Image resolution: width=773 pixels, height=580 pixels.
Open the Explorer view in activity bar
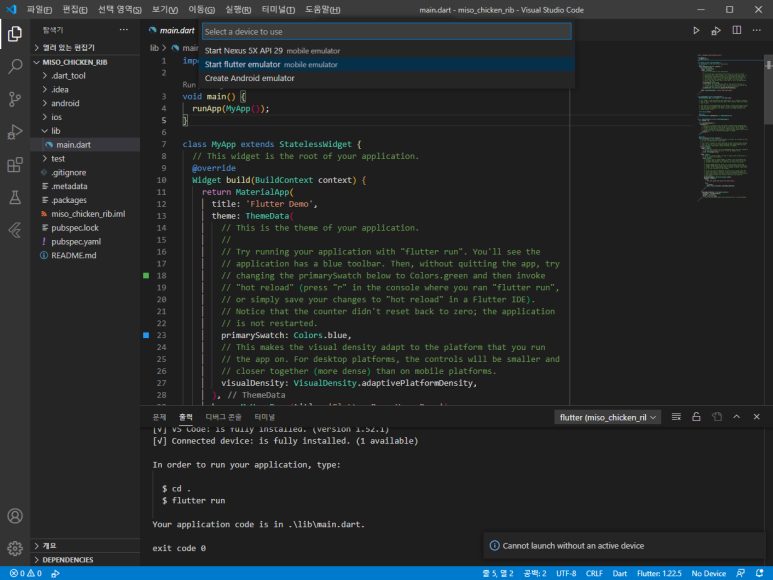click(15, 34)
